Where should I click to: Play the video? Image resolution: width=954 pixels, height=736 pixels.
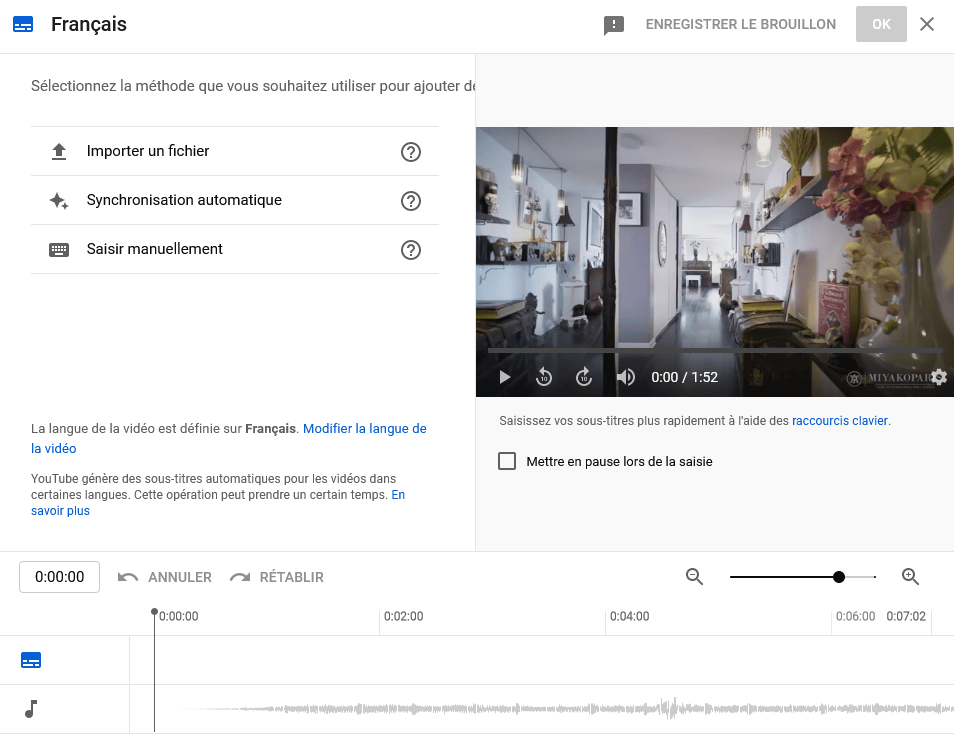pos(504,377)
